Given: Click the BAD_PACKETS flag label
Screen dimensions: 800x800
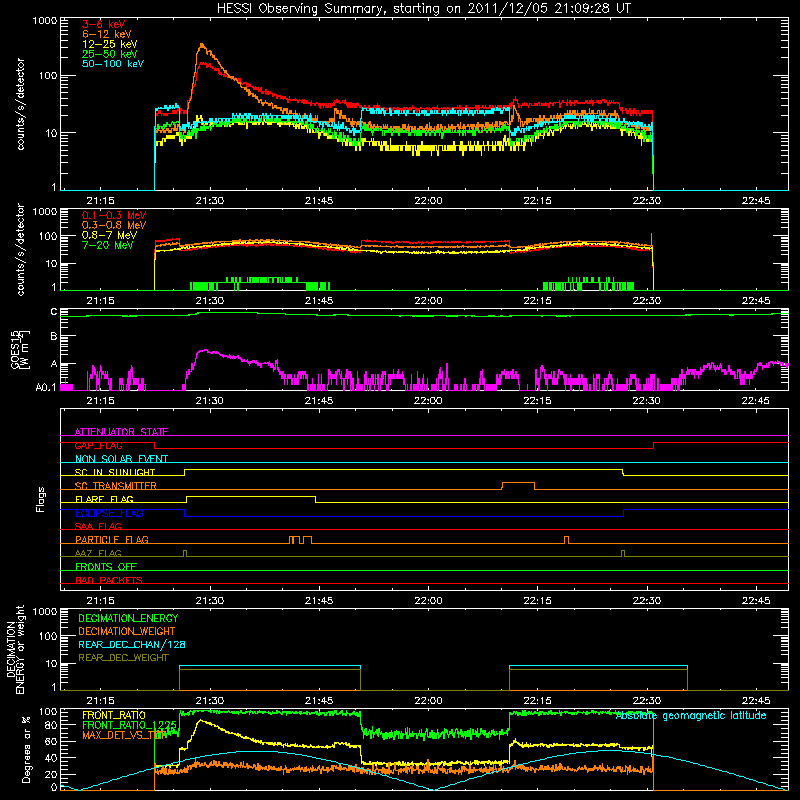Looking at the screenshot, I should coord(109,580).
